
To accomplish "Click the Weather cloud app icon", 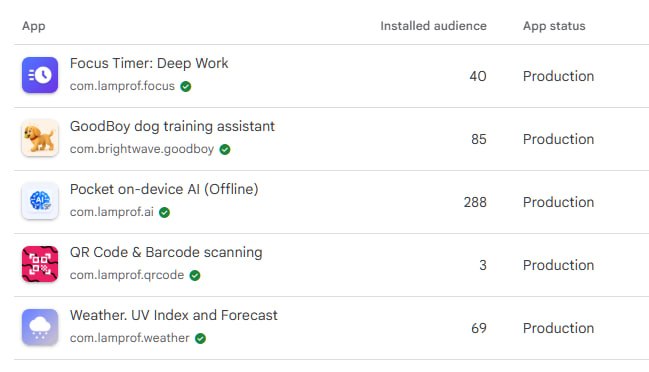I will (40, 327).
